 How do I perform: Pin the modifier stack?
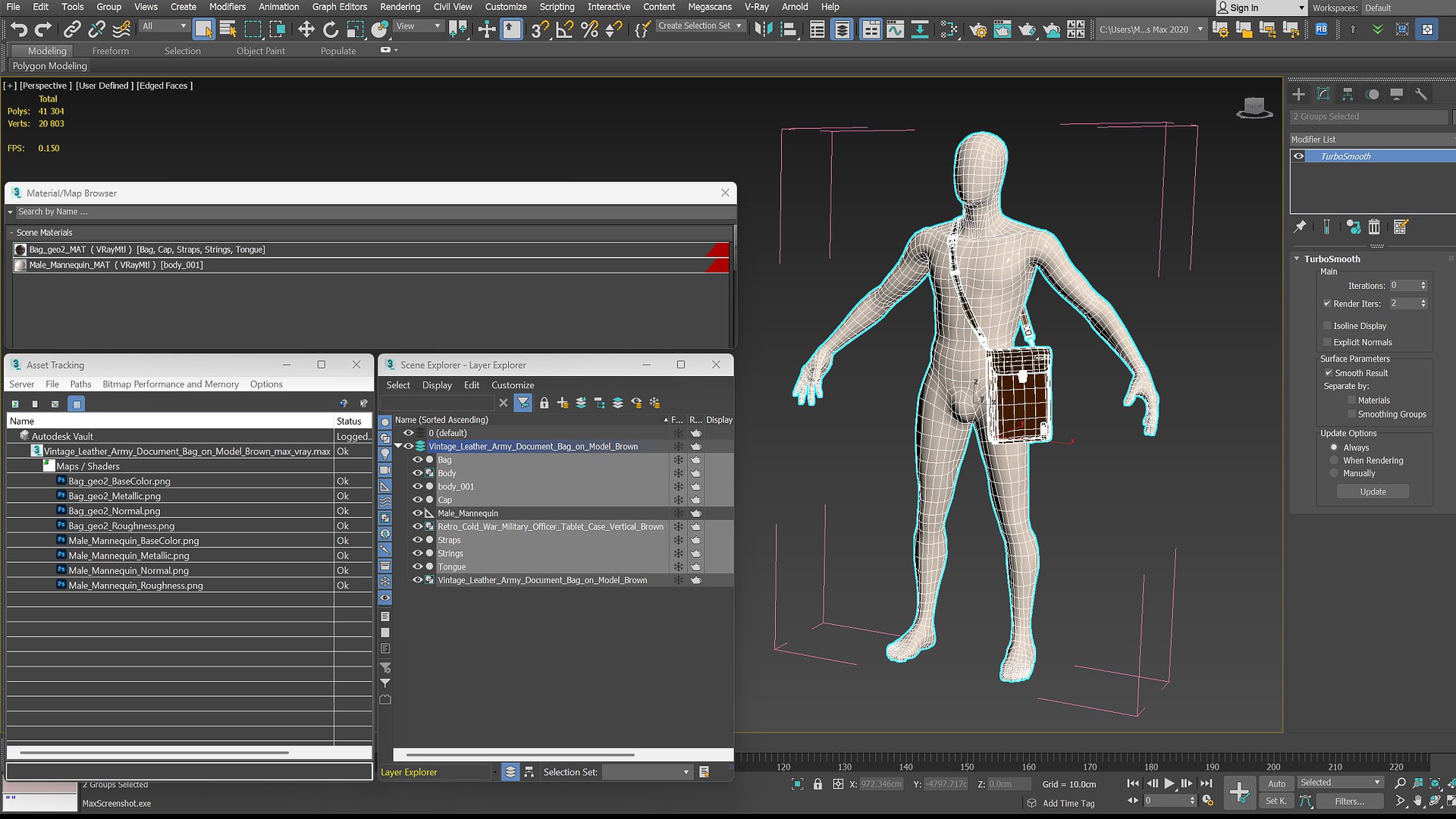(1300, 226)
